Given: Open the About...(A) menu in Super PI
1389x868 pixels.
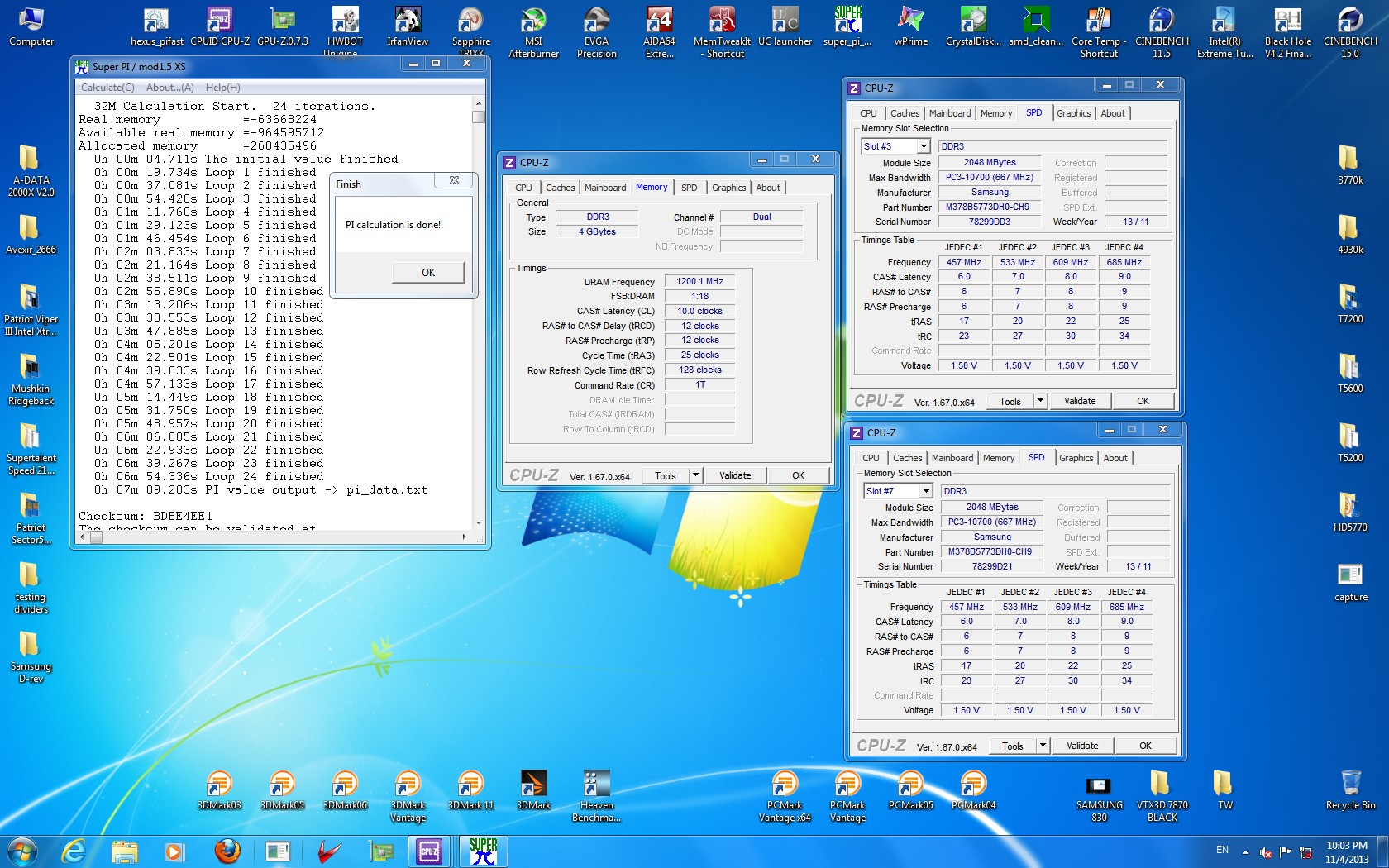Looking at the screenshot, I should (x=170, y=87).
